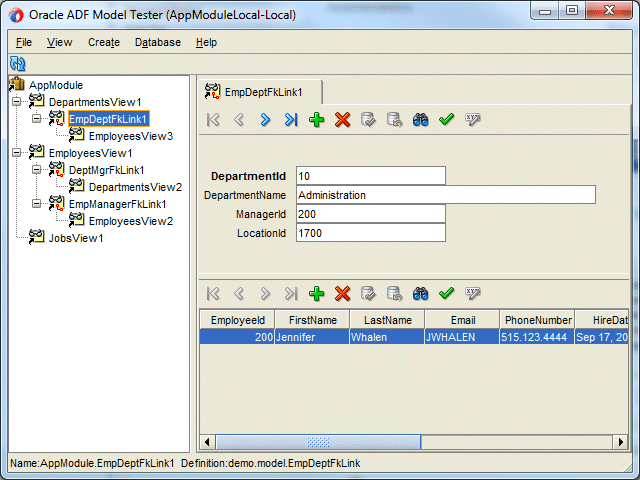Click lower bind variables xyz icon
This screenshot has width=640, height=480.
473,293
